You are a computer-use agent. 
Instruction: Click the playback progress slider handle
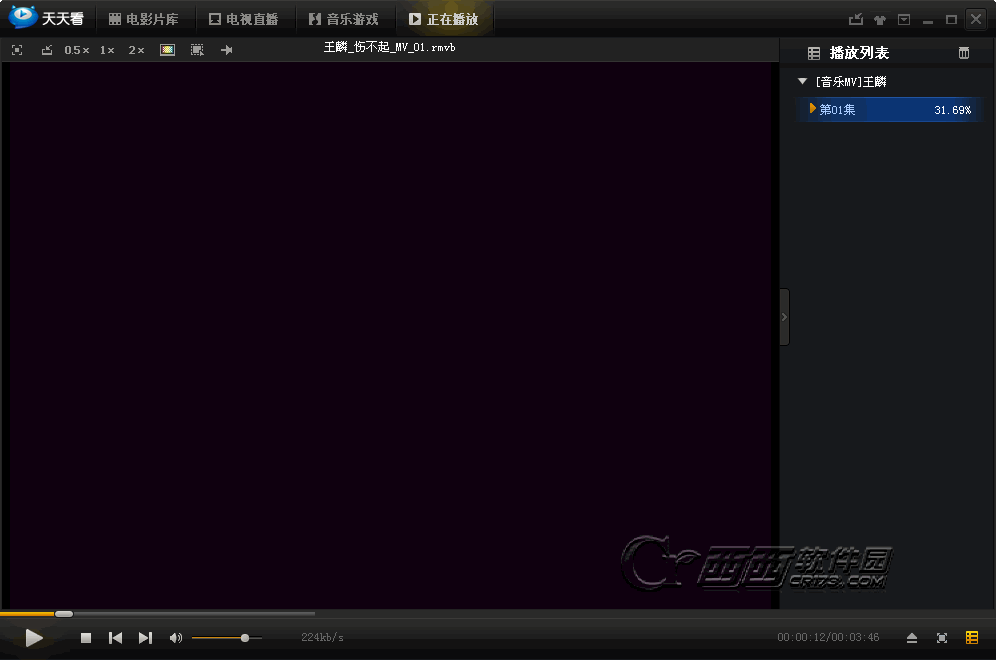tap(64, 614)
